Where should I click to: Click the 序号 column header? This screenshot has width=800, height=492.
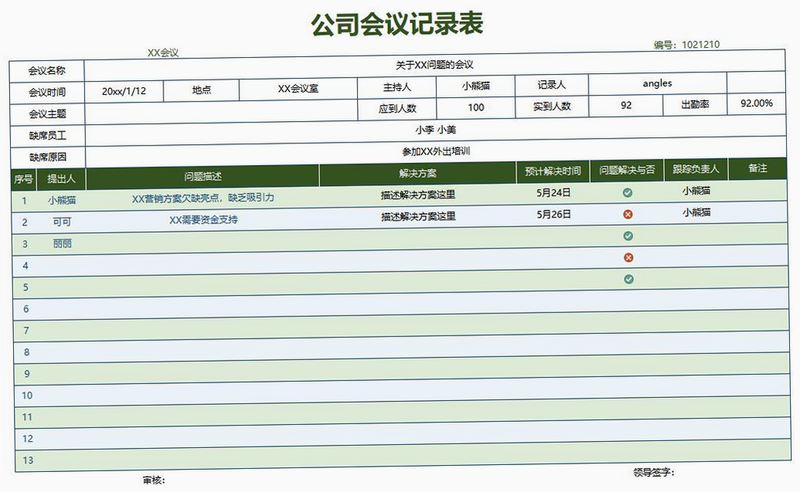click(x=23, y=180)
